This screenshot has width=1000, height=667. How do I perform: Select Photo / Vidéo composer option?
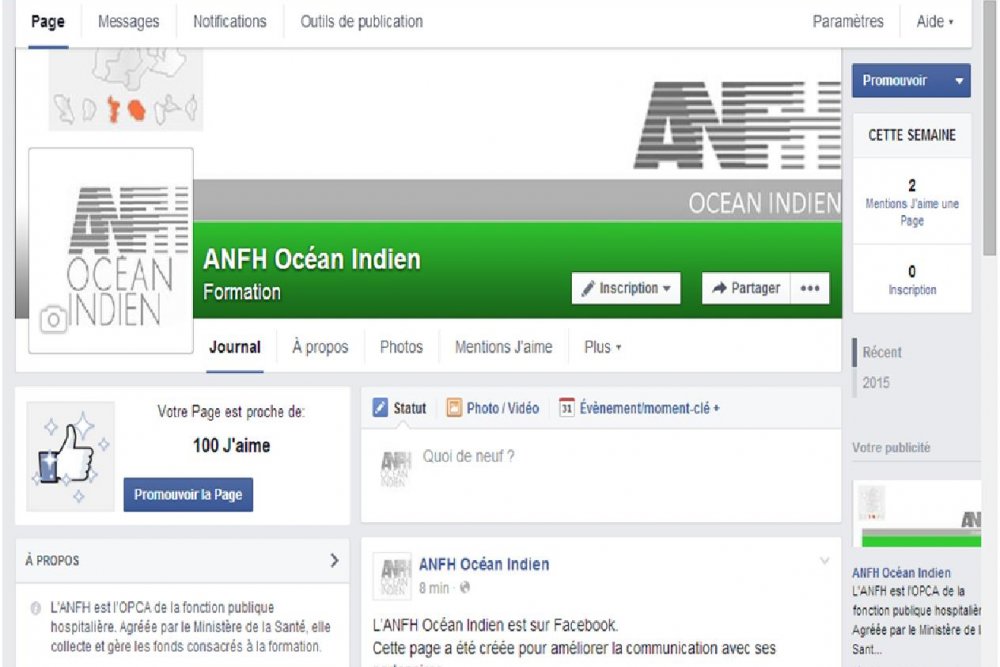[x=493, y=407]
